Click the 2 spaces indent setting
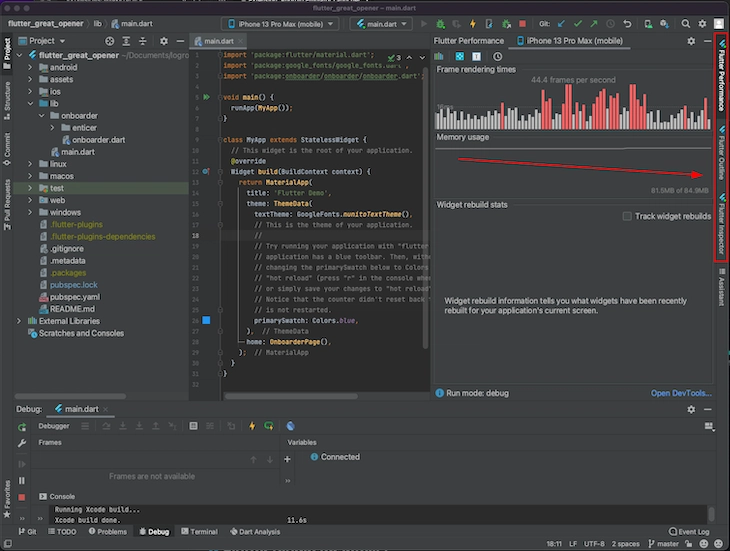Image resolution: width=730 pixels, height=551 pixels. [x=625, y=544]
